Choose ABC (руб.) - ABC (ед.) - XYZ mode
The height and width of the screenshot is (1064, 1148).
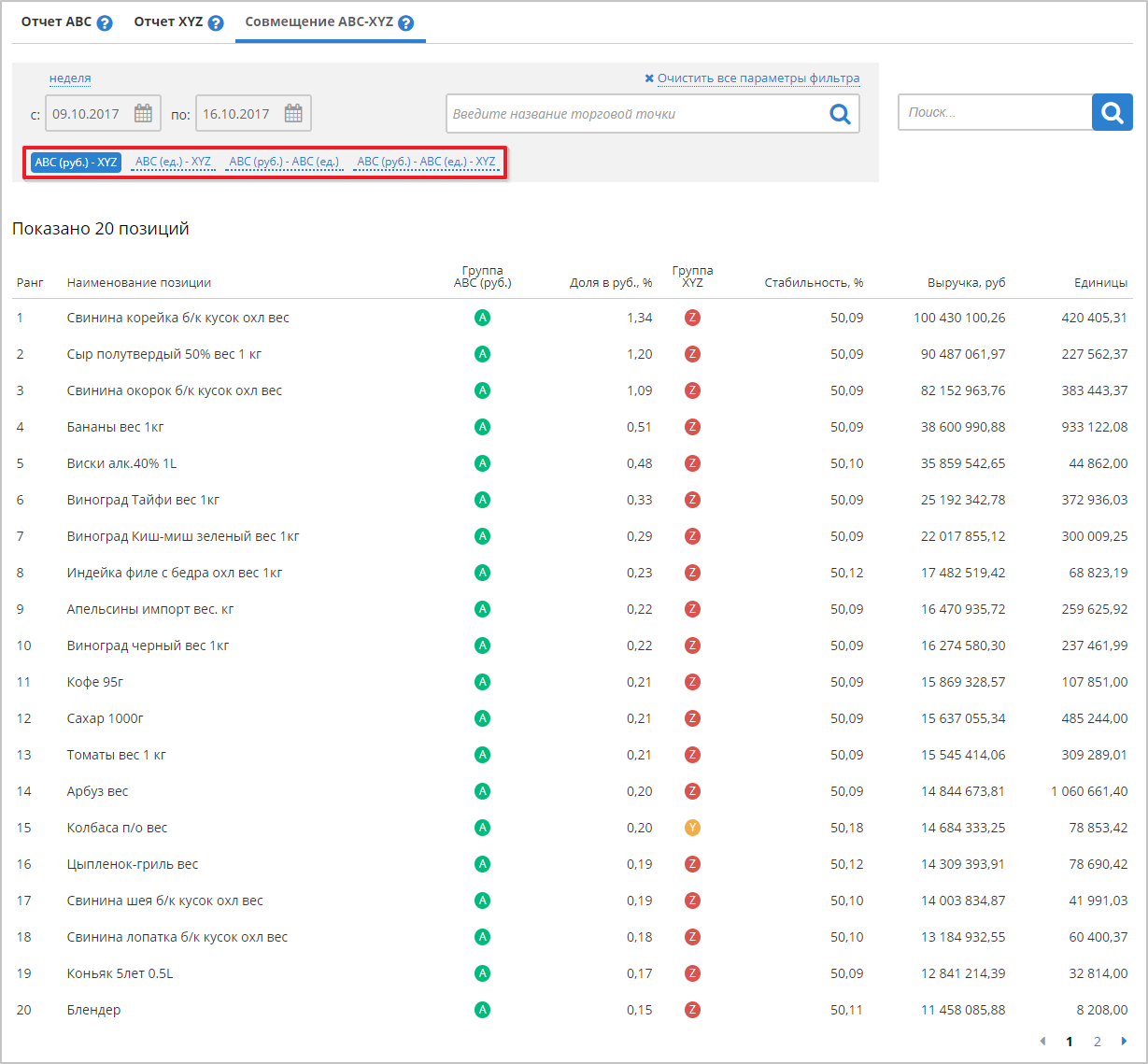[426, 163]
